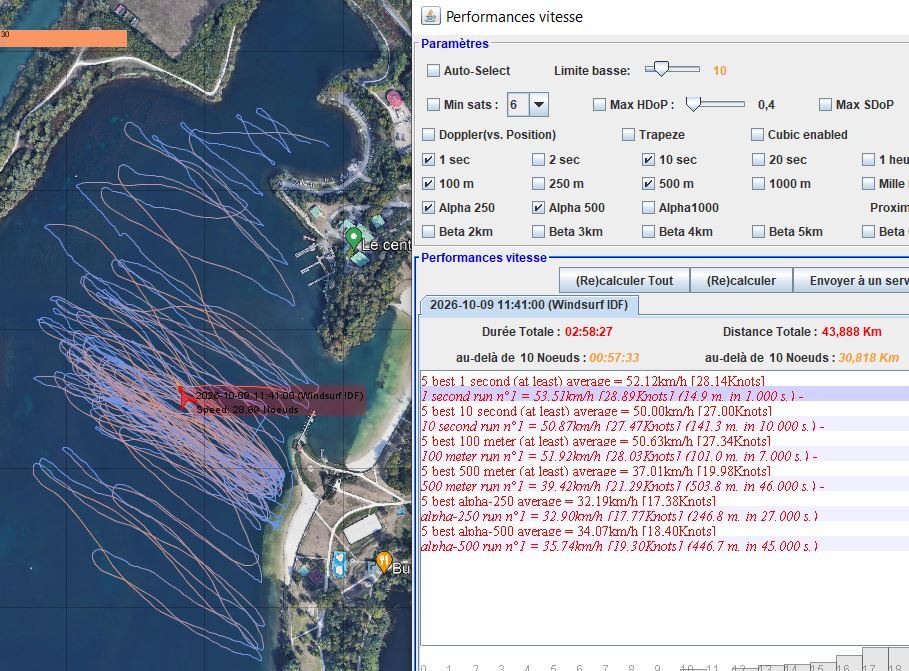Check the Alpha1000 checkbox
The width and height of the screenshot is (909, 671).
point(649,208)
